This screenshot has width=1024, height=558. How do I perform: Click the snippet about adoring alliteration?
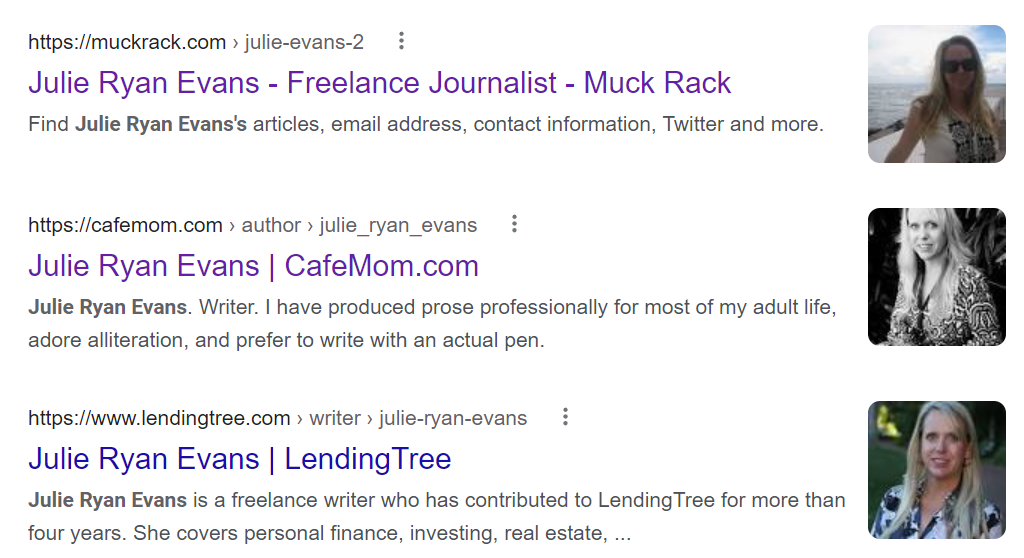(432, 323)
